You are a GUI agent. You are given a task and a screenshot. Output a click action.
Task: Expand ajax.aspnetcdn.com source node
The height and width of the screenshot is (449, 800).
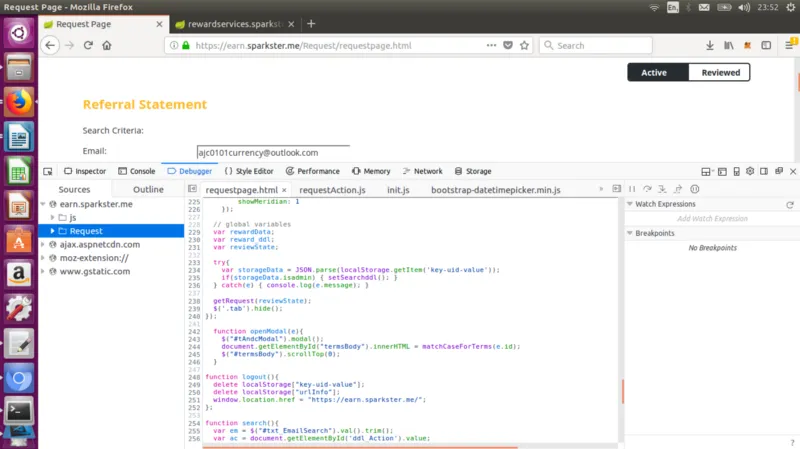[x=43, y=245]
